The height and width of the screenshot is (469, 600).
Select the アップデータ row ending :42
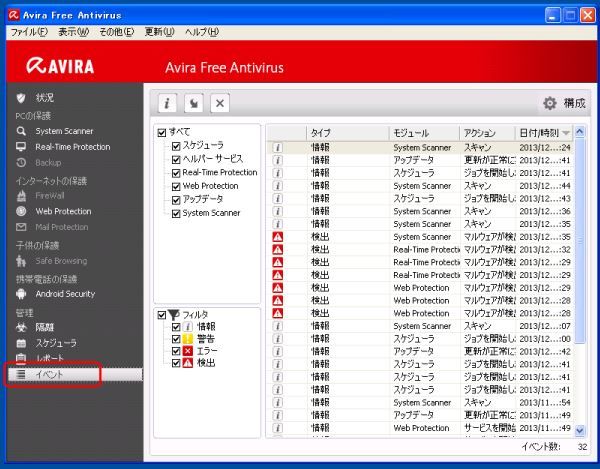tap(419, 352)
